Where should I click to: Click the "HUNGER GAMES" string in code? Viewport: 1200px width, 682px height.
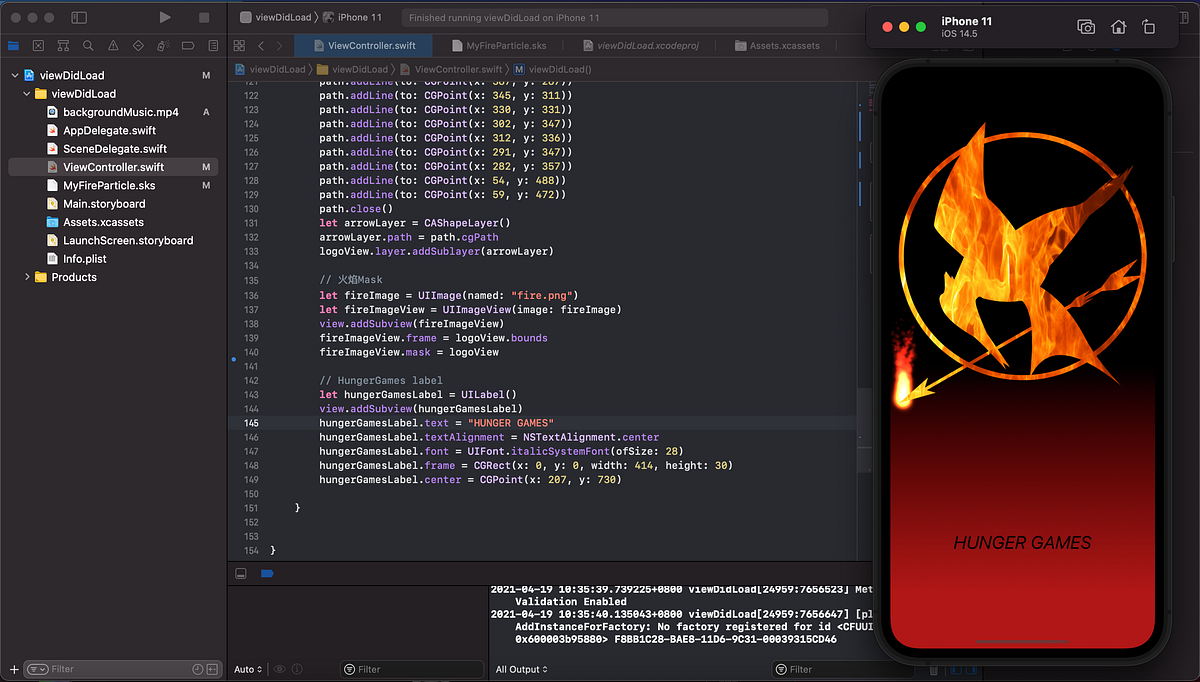510,423
